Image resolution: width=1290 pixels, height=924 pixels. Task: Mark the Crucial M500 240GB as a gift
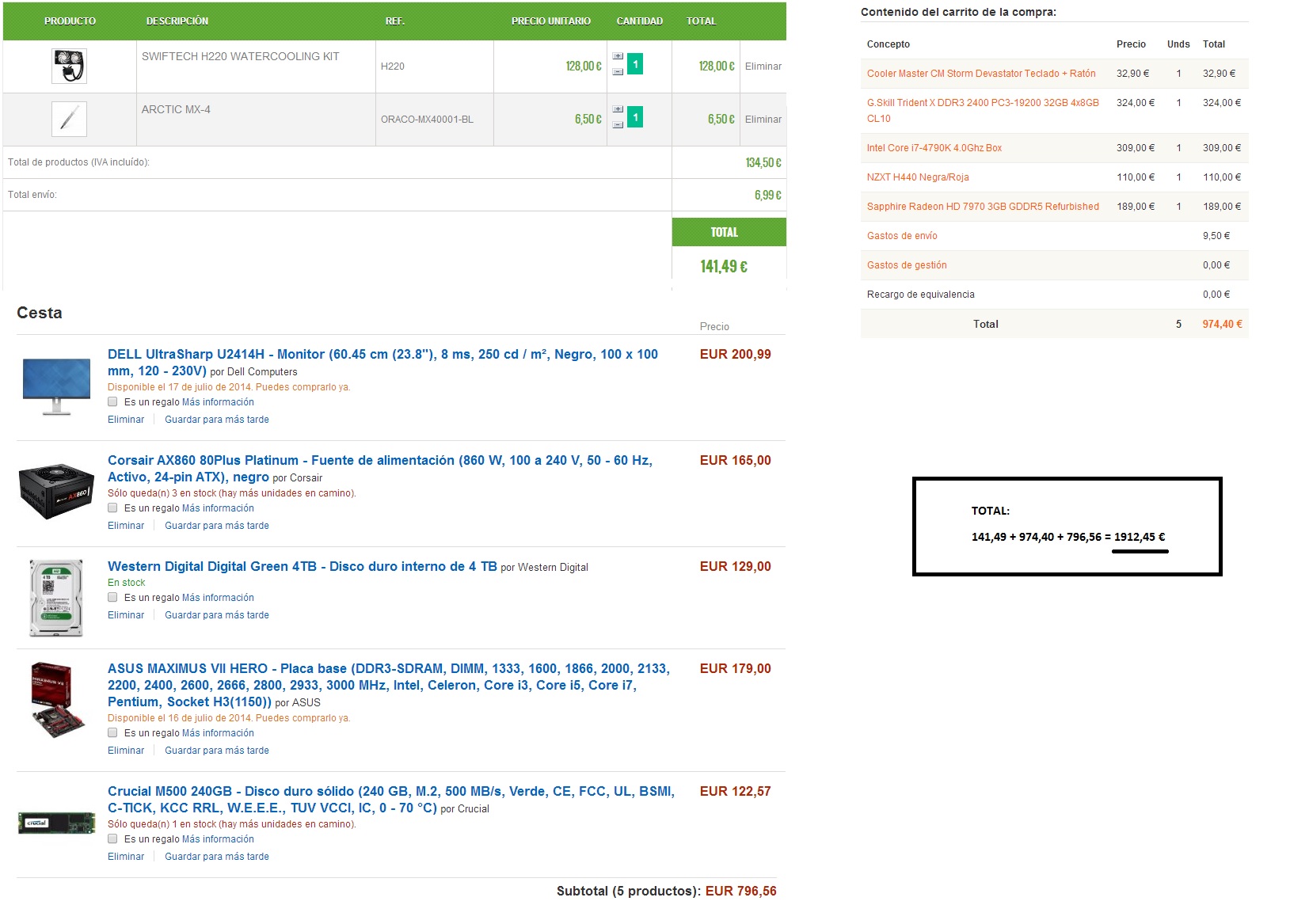pos(112,839)
